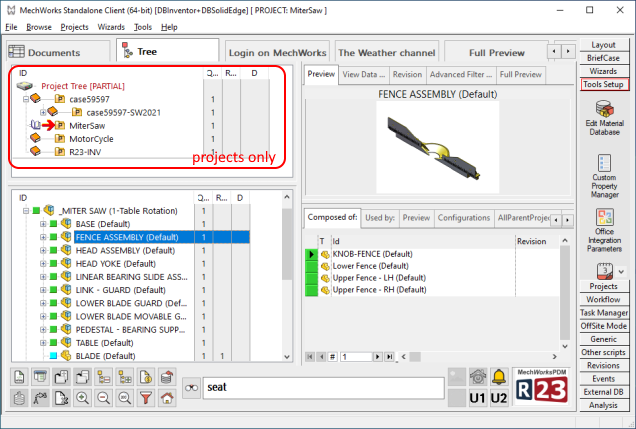The width and height of the screenshot is (636, 429).
Task: Click the window table layout icon
Action: [x=40, y=377]
